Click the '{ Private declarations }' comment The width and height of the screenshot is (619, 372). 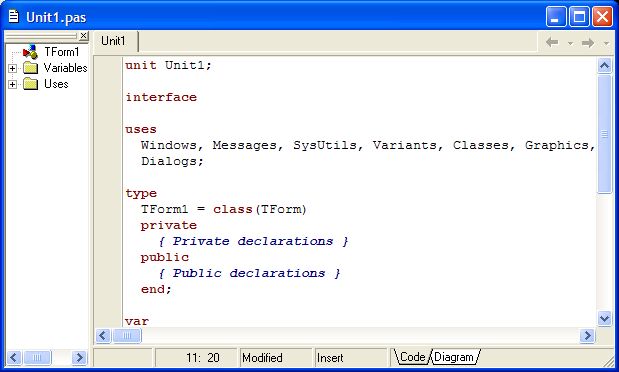point(253,241)
